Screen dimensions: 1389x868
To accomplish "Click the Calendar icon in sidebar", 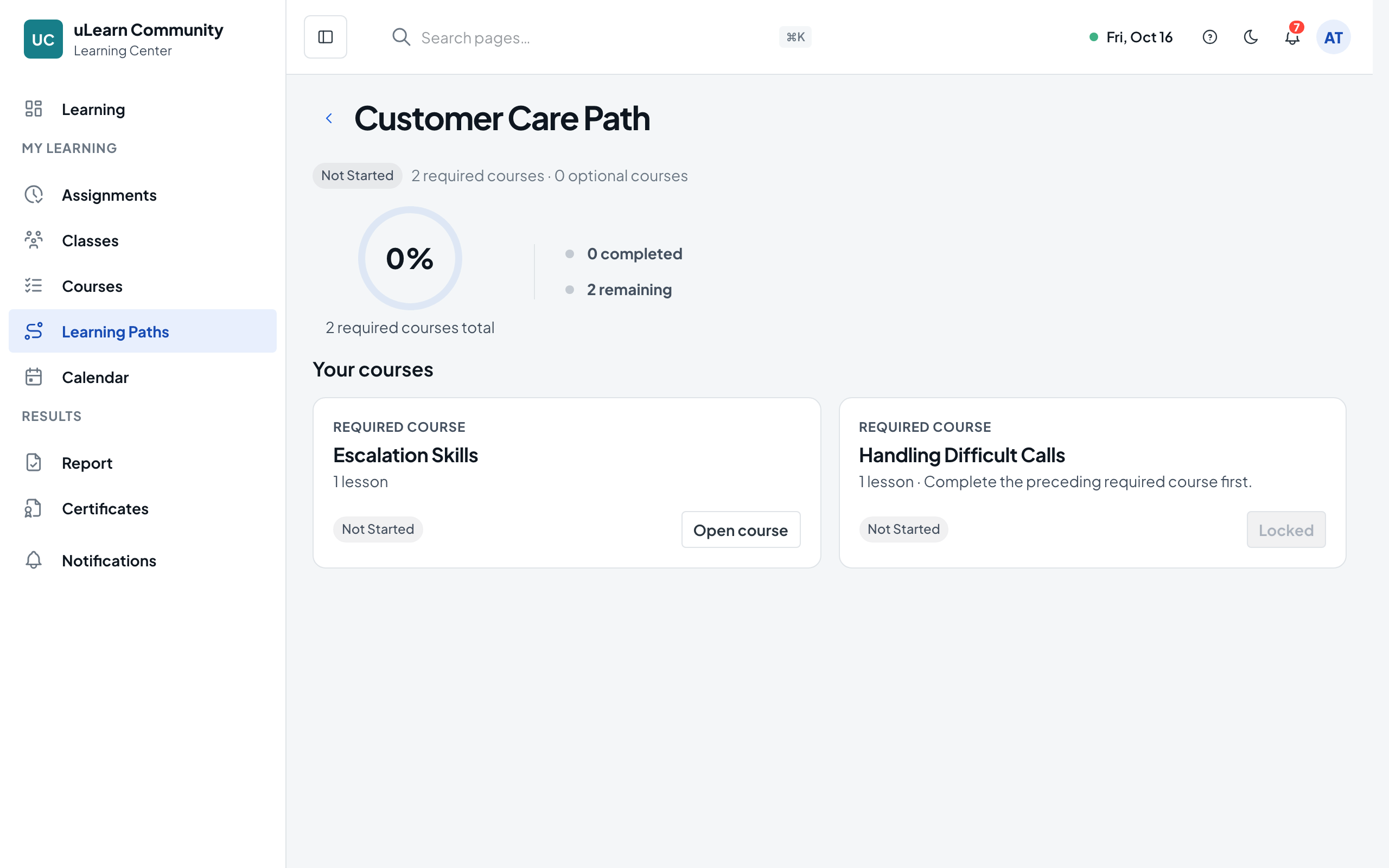I will pos(34,376).
